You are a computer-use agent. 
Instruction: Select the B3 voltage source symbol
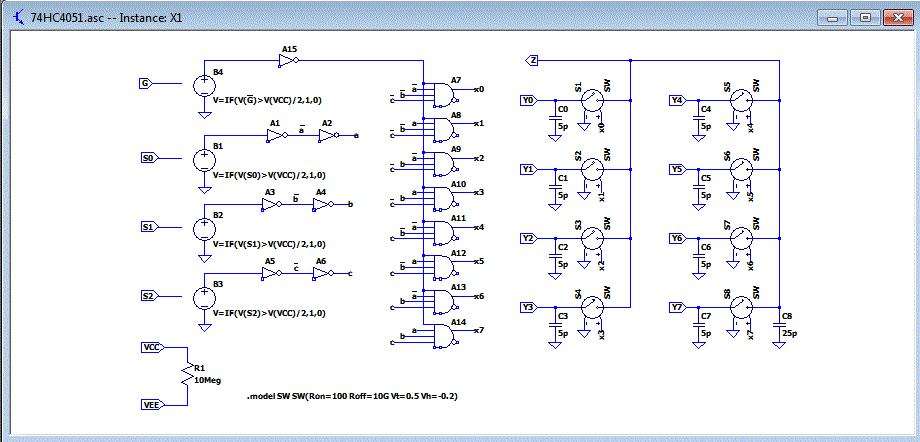pyautogui.click(x=204, y=297)
